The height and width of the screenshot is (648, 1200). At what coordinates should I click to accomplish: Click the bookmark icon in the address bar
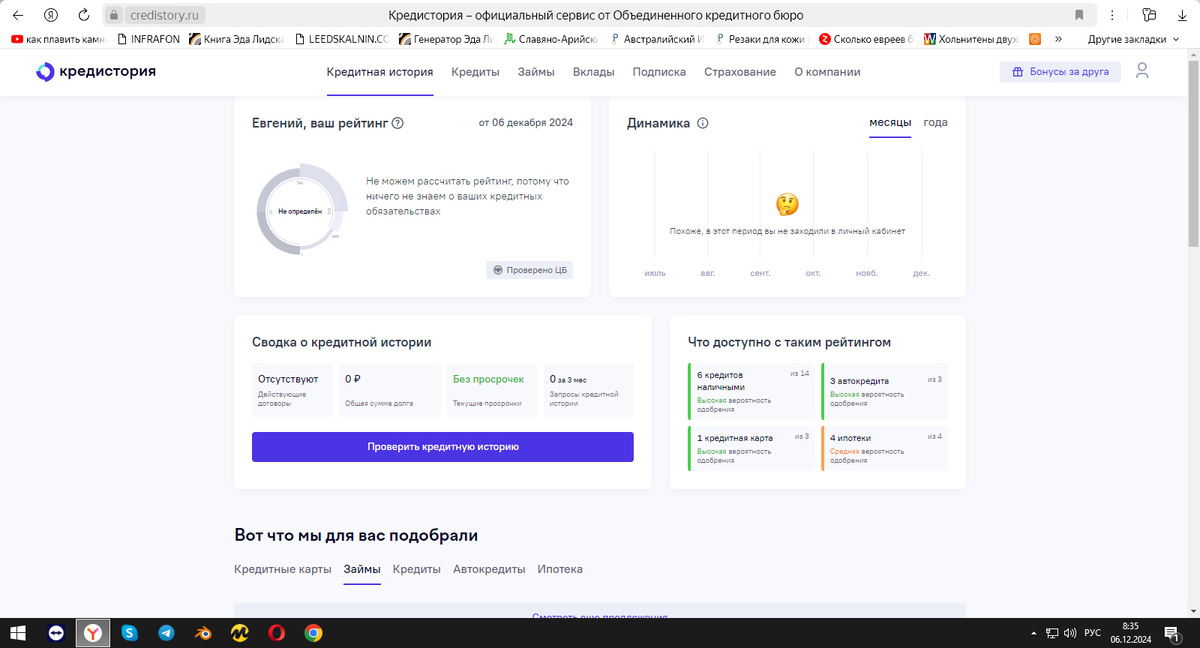point(1079,15)
